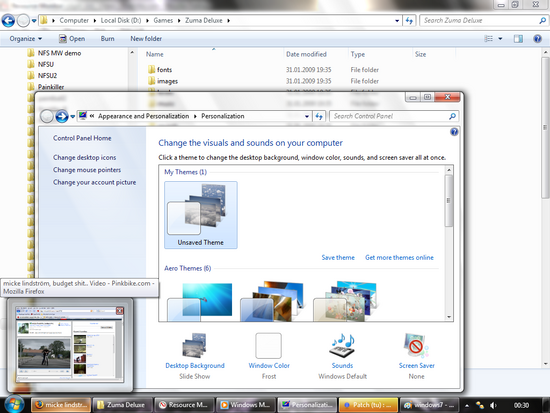The width and height of the screenshot is (550, 413).
Task: Click Change your account picture link
Action: (x=94, y=182)
